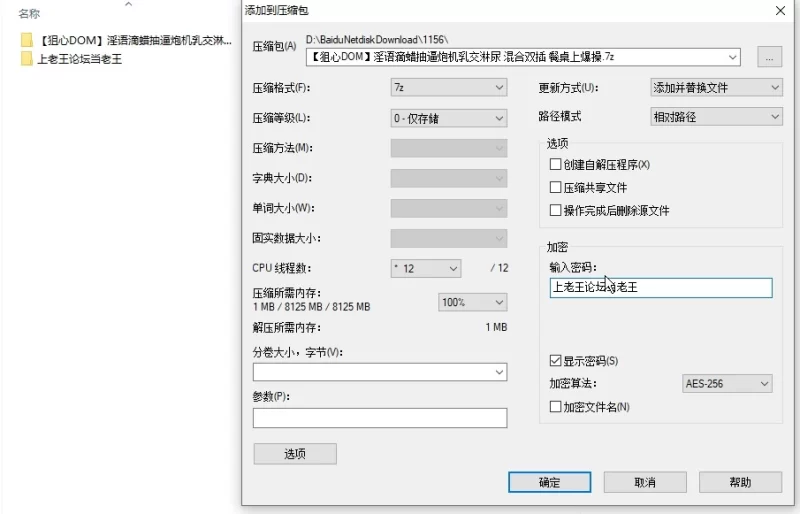800x514 pixels.
Task: Close the 添加到压缩包 dialog
Action: [x=780, y=9]
